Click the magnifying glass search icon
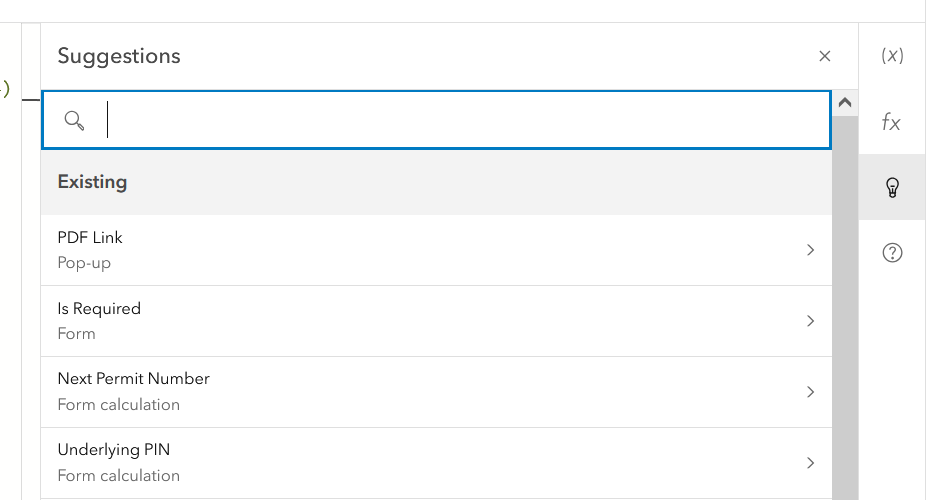Viewport: 938px width, 500px height. pos(74,121)
